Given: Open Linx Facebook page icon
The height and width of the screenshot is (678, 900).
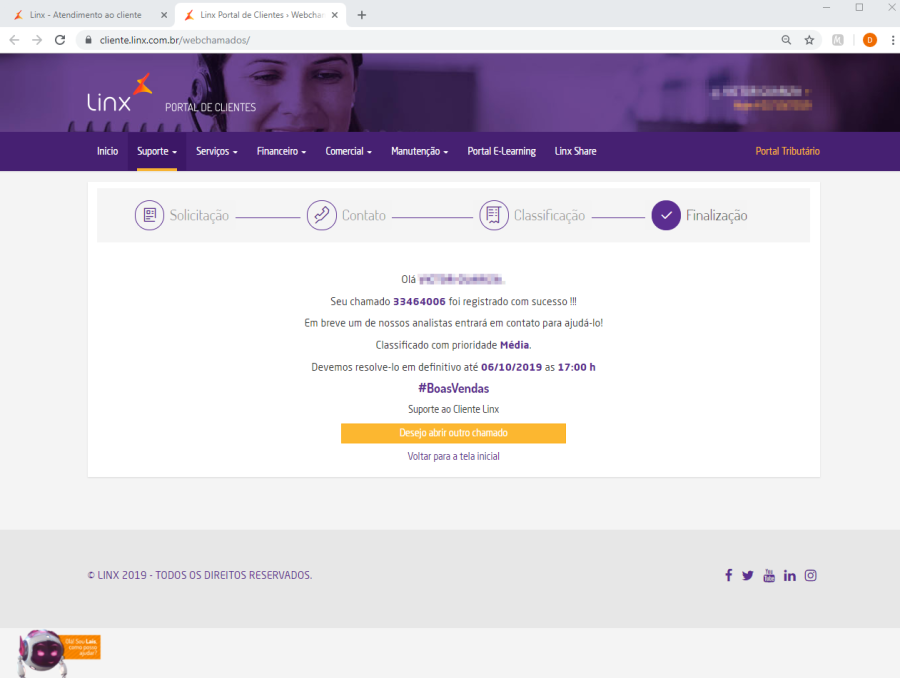Looking at the screenshot, I should pyautogui.click(x=728, y=575).
